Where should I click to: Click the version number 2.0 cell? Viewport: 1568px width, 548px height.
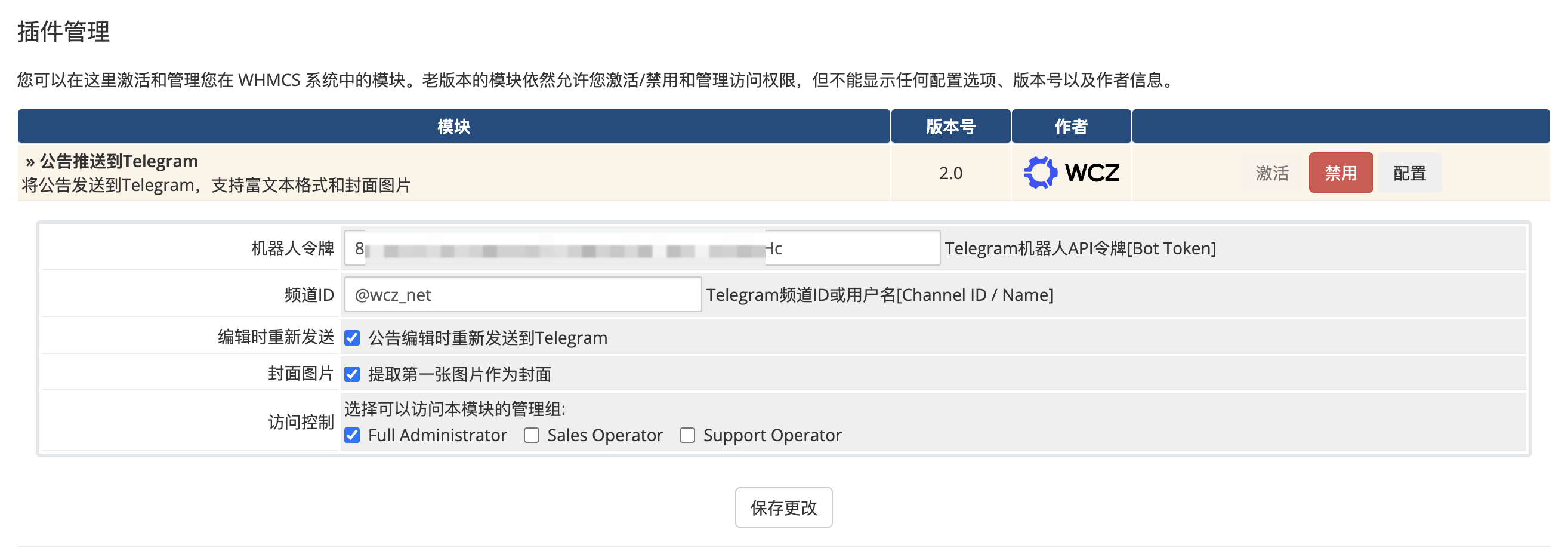point(950,173)
